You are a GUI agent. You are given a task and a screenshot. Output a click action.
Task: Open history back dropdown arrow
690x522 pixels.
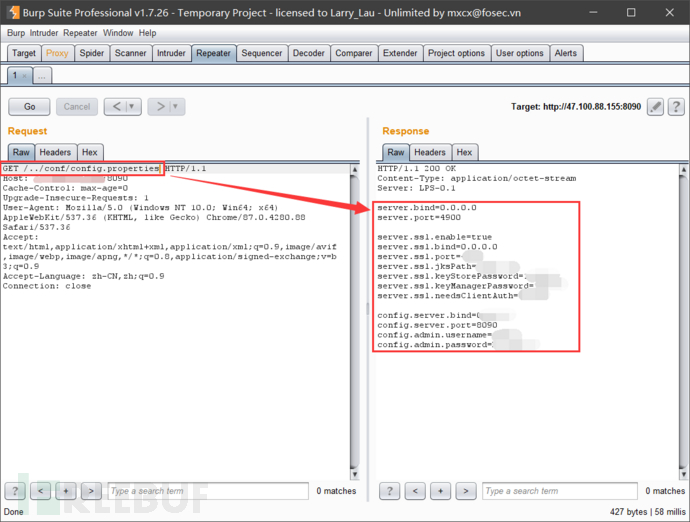[132, 107]
